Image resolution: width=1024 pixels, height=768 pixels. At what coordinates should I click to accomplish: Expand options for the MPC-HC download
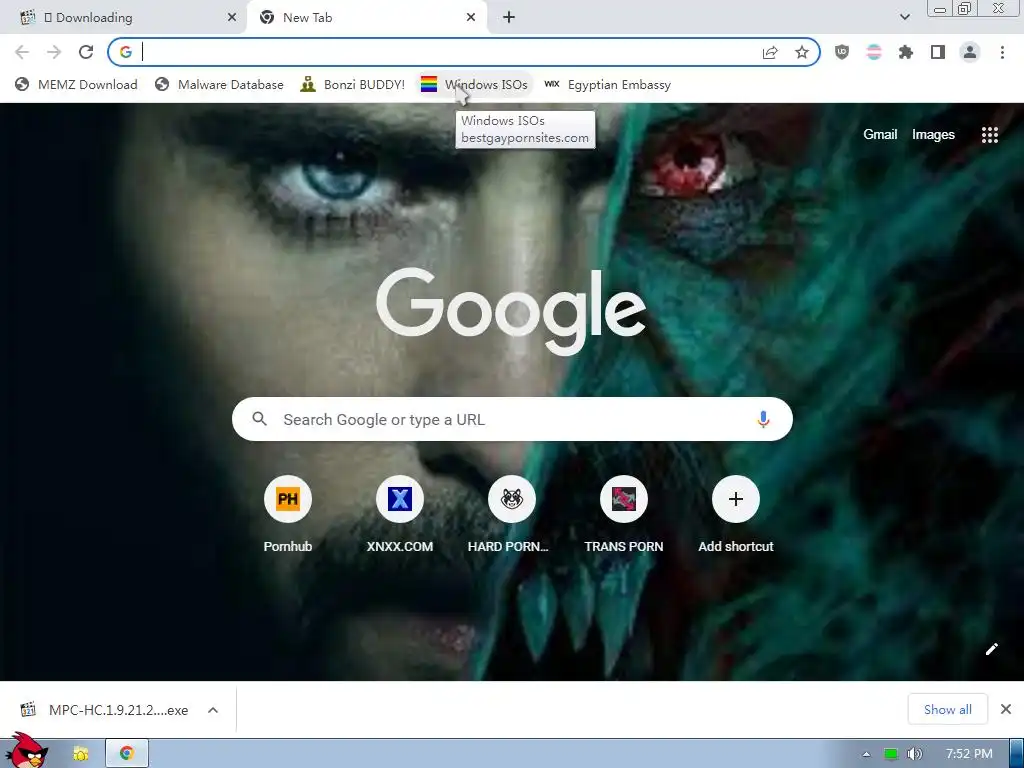click(x=213, y=710)
